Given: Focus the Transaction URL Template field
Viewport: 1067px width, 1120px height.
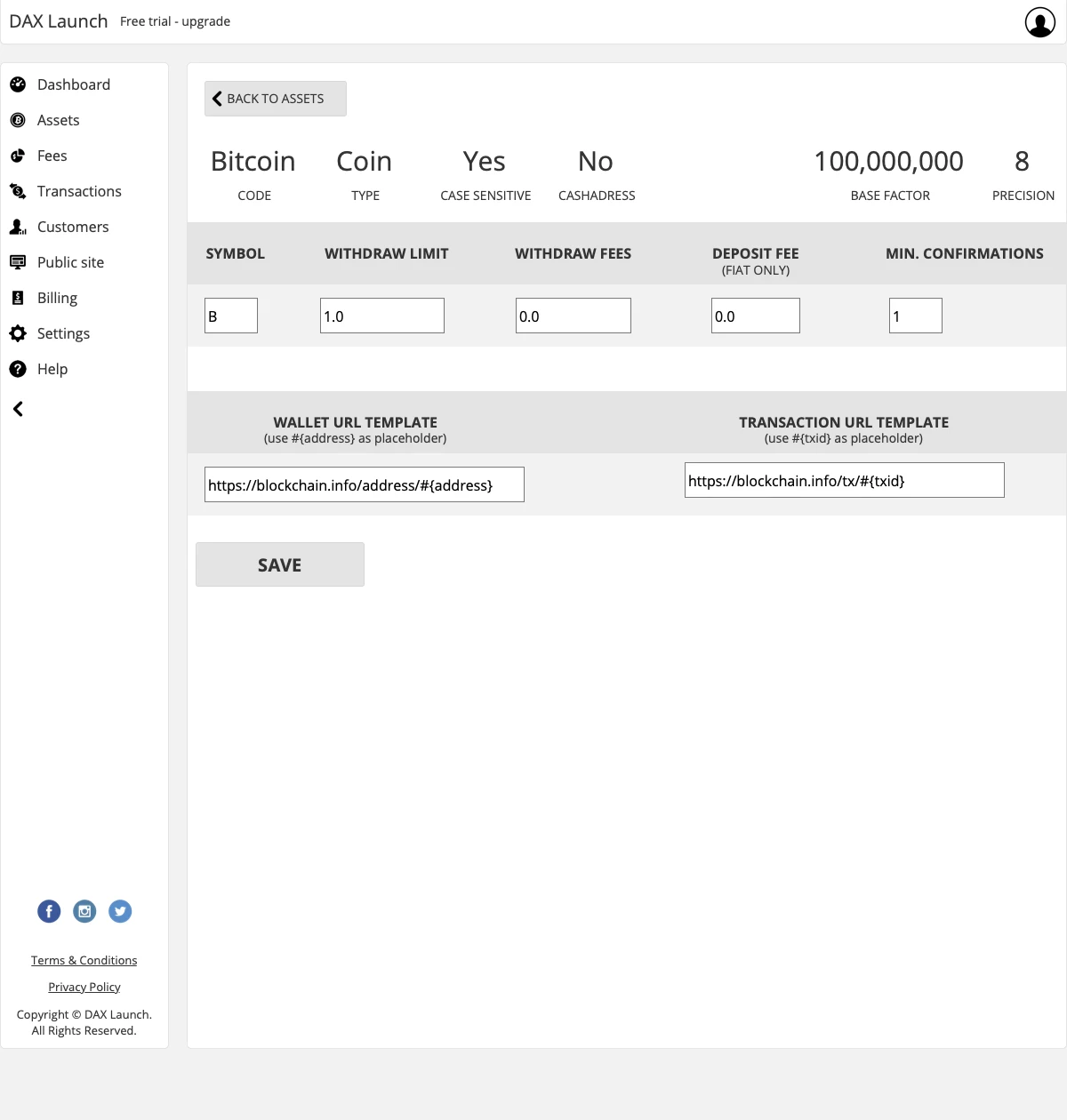Looking at the screenshot, I should [x=845, y=480].
